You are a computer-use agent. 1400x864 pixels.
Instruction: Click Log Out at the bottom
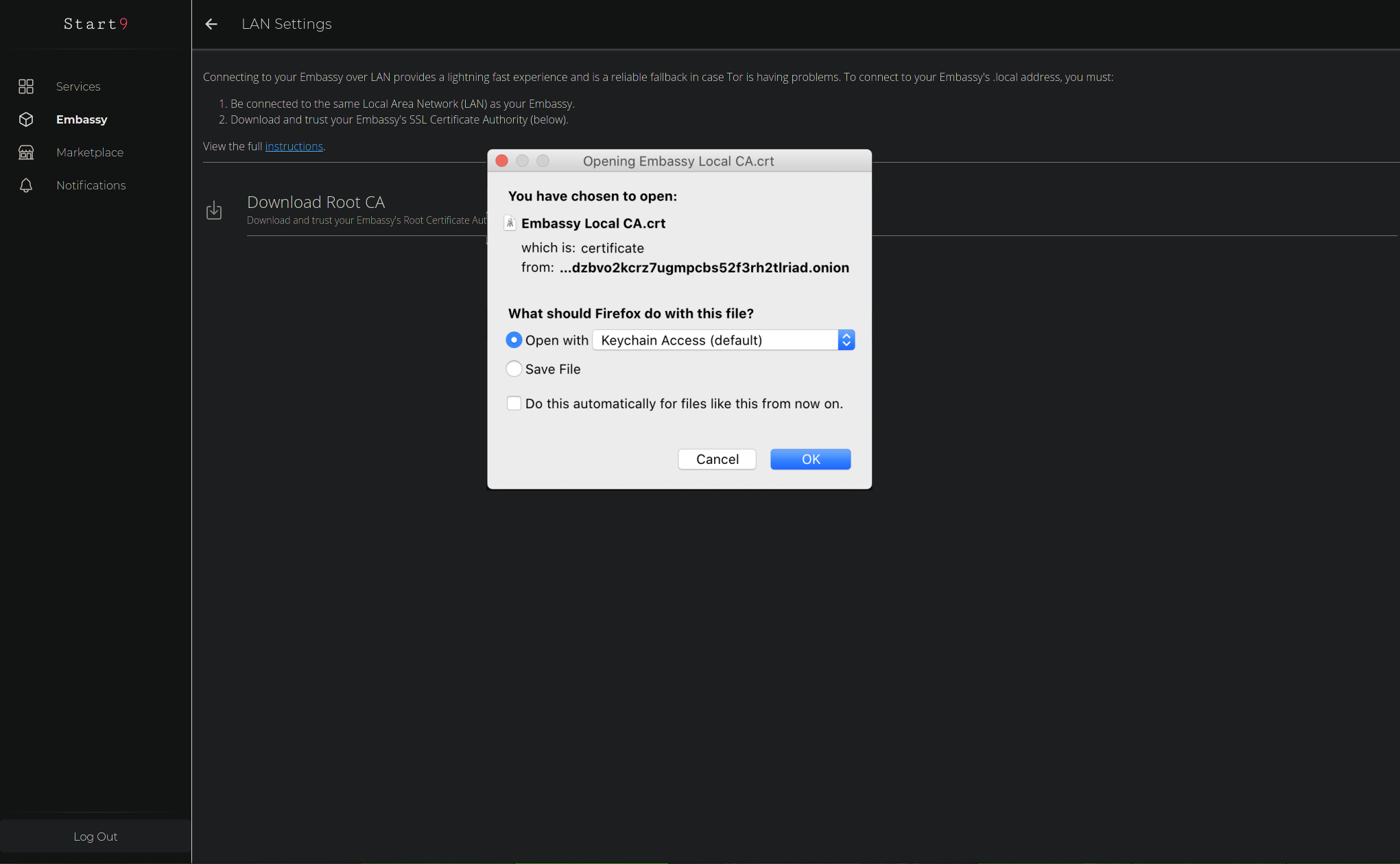click(95, 837)
